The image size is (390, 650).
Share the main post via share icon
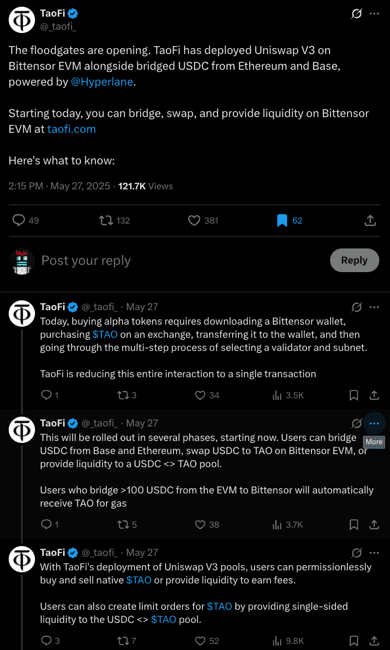coord(370,221)
